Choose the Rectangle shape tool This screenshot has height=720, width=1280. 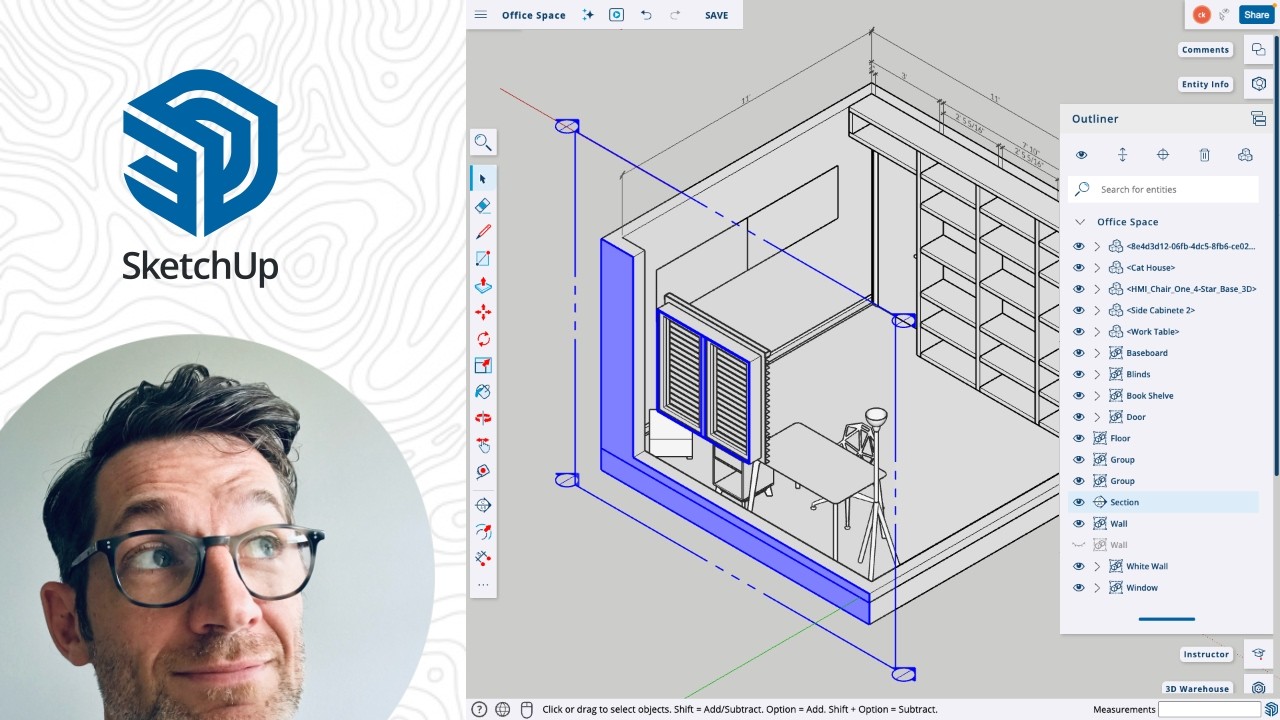[483, 259]
